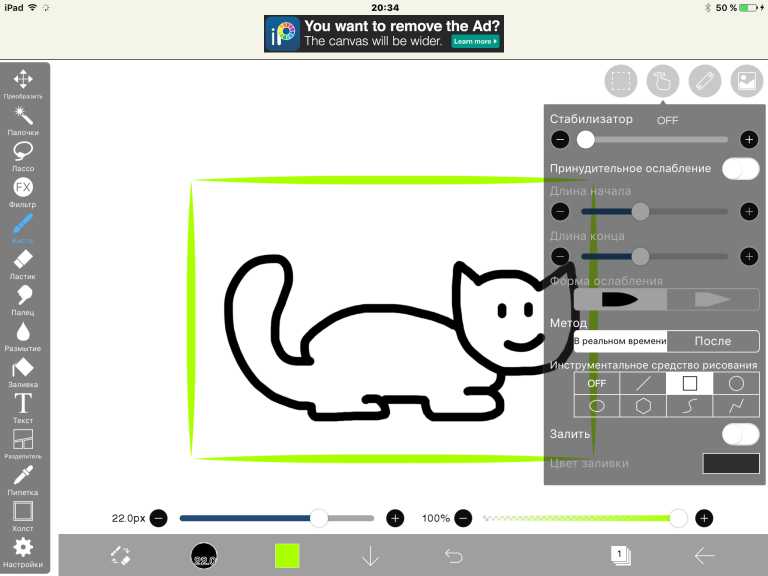Select the В реальном времени method

pos(620,341)
